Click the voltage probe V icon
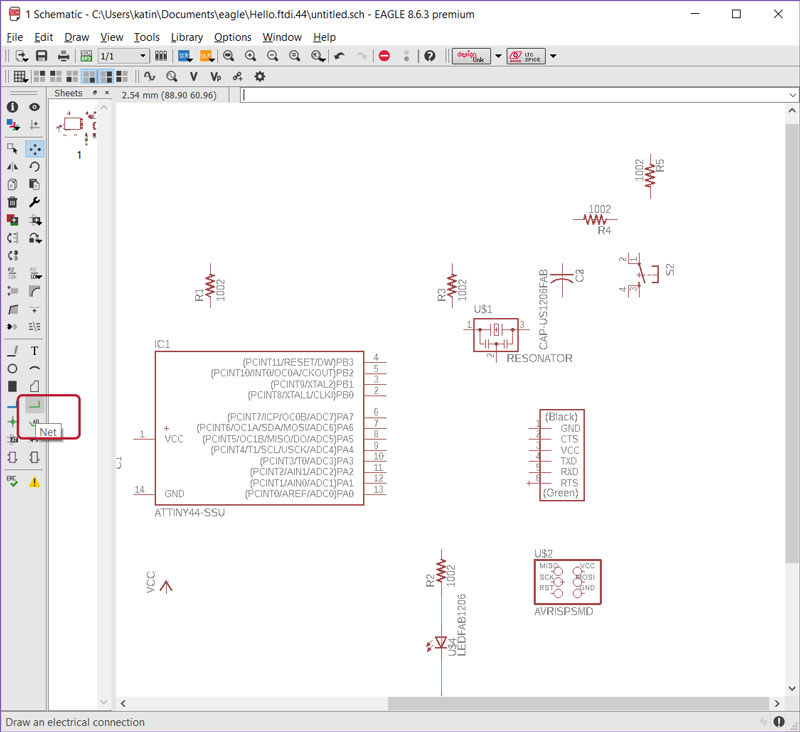The image size is (800, 732). coord(193,77)
